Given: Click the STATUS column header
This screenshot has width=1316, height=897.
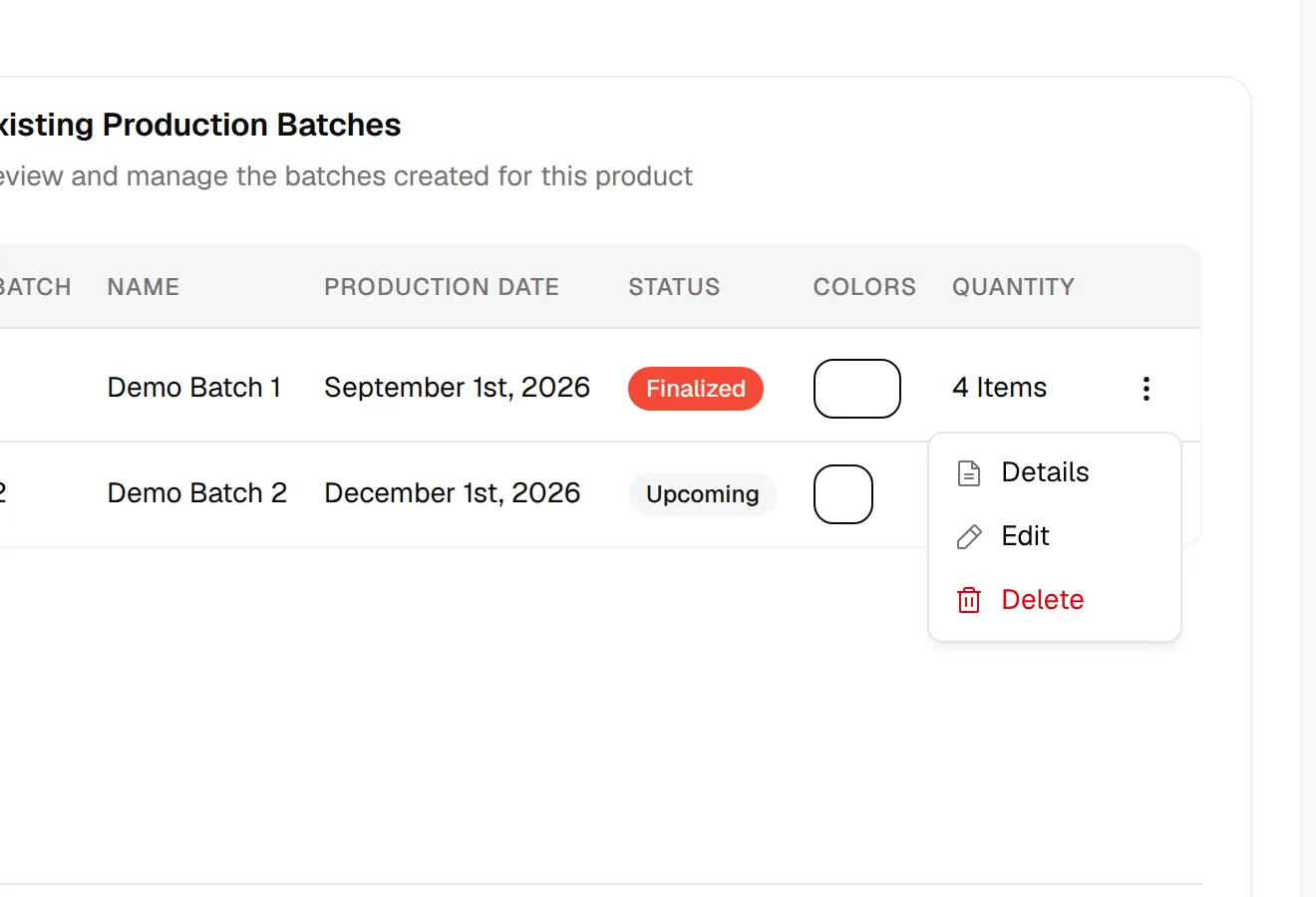Looking at the screenshot, I should [x=674, y=287].
